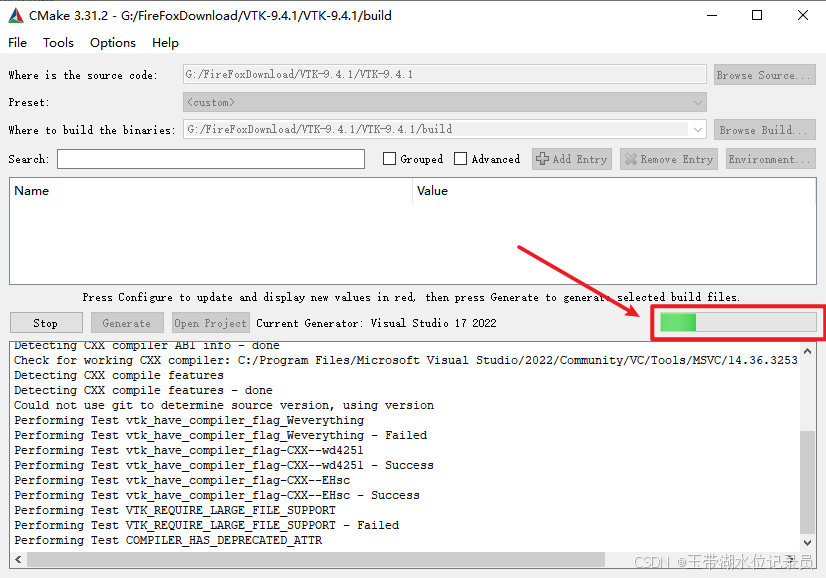Open the Environment dialog button

pos(771,159)
